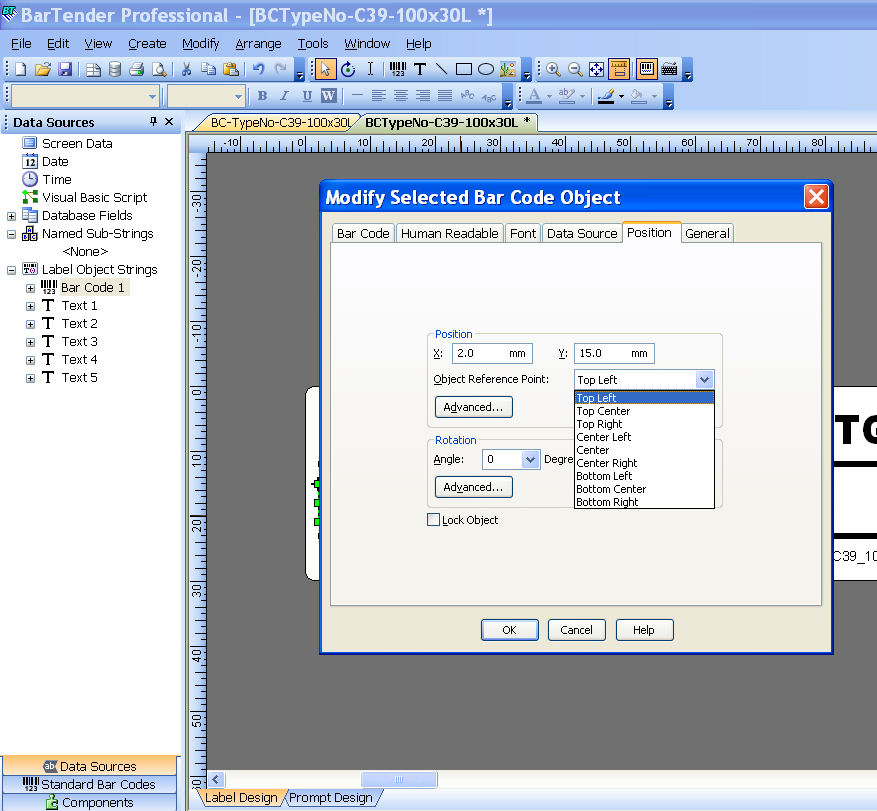Select the pointer arrow tool
This screenshot has width=877, height=811.
[x=325, y=69]
